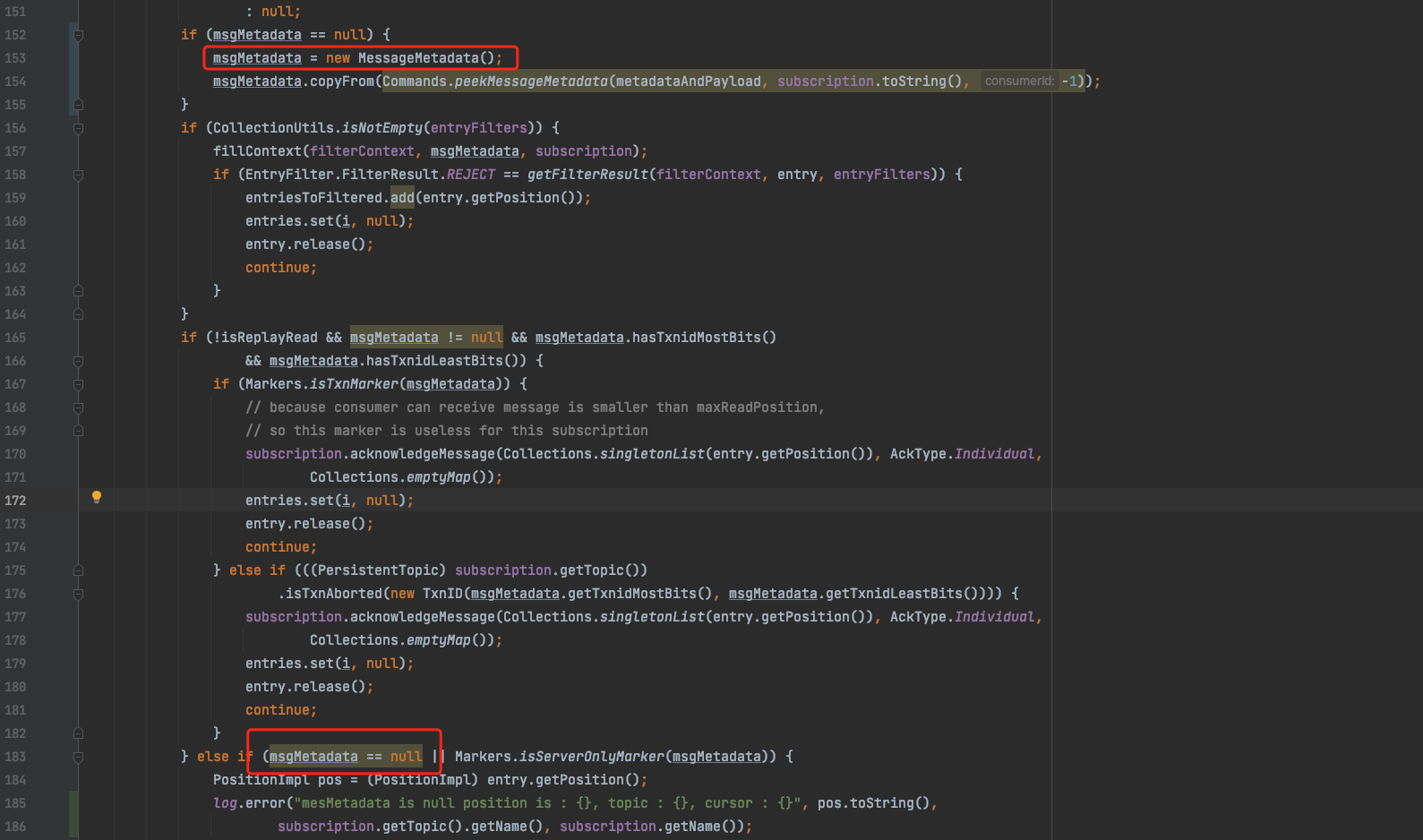Click 'isNotEmpty' on line 156

(382, 128)
